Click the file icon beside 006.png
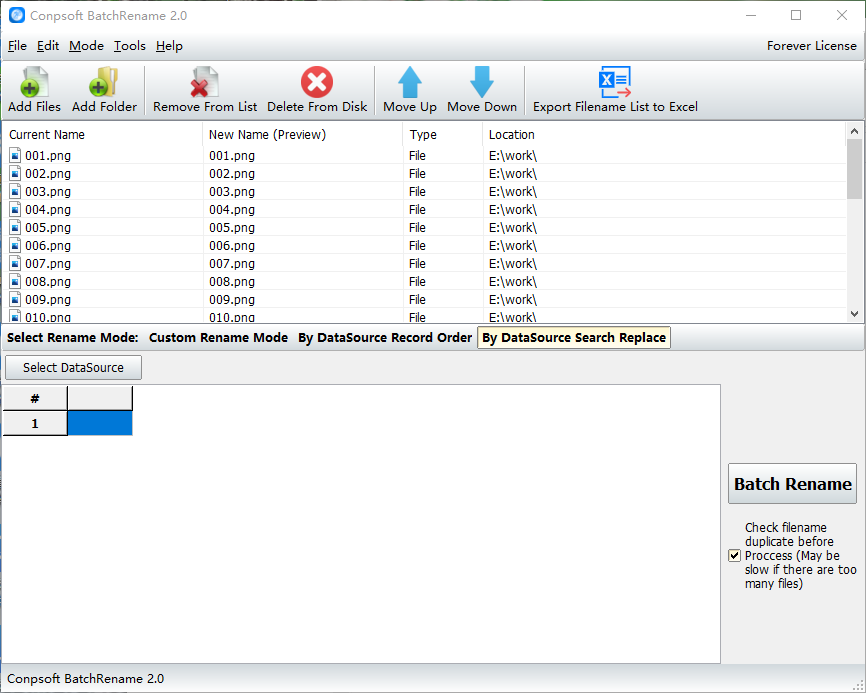 [15, 245]
